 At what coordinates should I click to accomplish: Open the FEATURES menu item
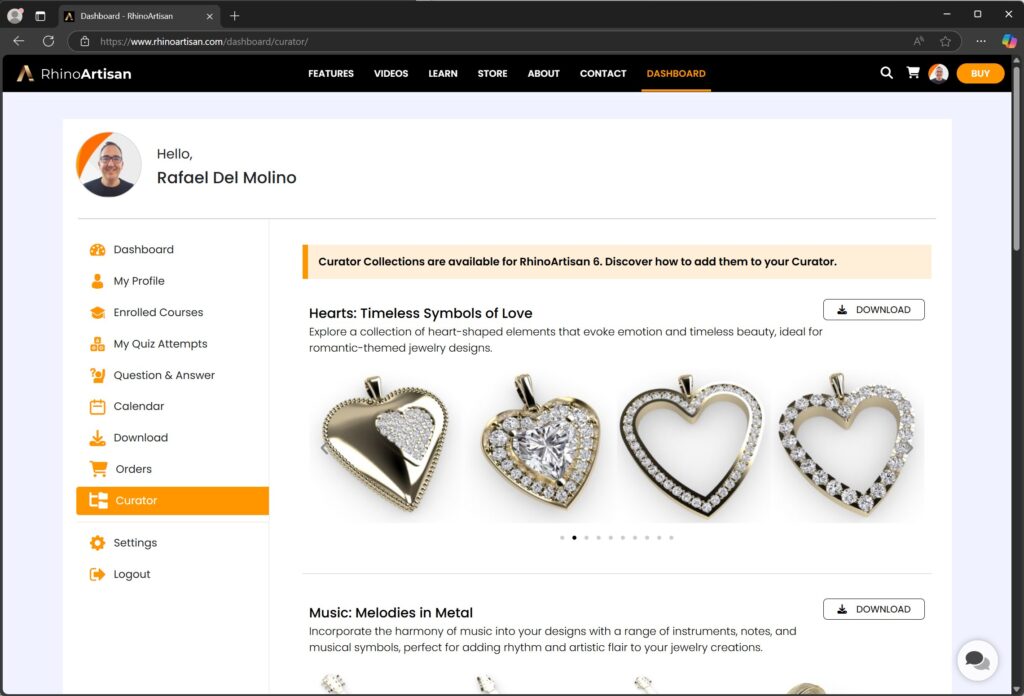click(x=330, y=74)
